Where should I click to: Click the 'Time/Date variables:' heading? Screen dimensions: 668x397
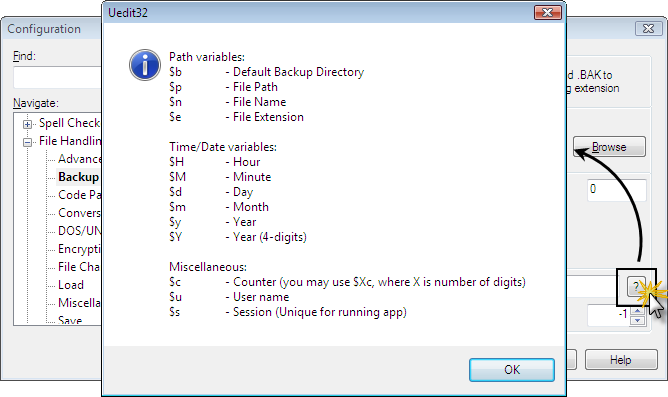click(x=223, y=147)
